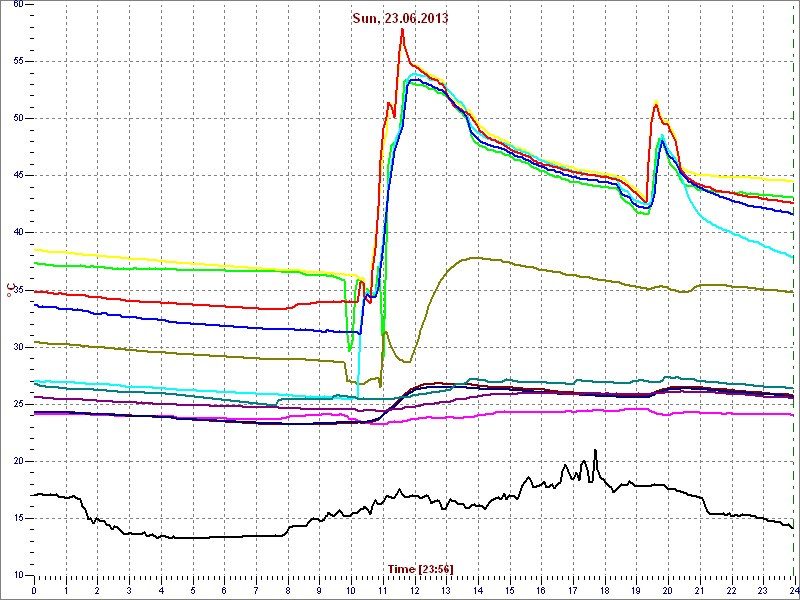This screenshot has width=800, height=600.
Task: Click hour 21 on the time axis
Action: (699, 590)
